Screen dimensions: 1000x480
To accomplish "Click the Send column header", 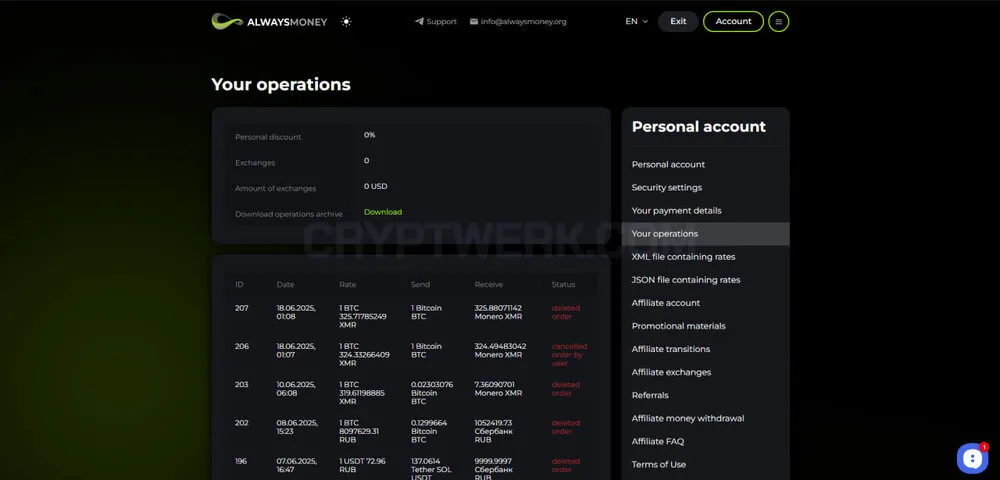I will click(420, 284).
